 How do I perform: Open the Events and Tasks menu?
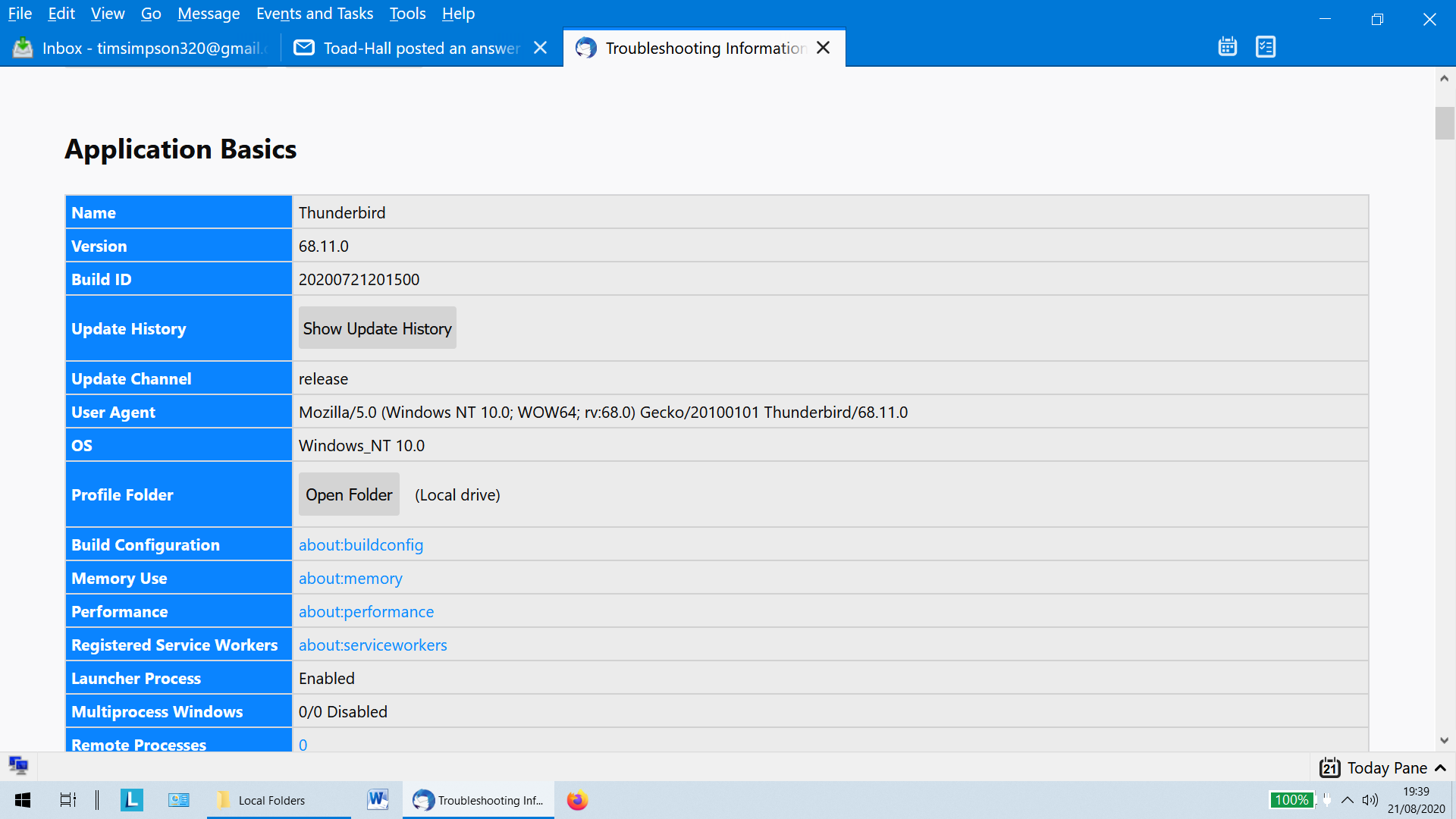tap(315, 14)
